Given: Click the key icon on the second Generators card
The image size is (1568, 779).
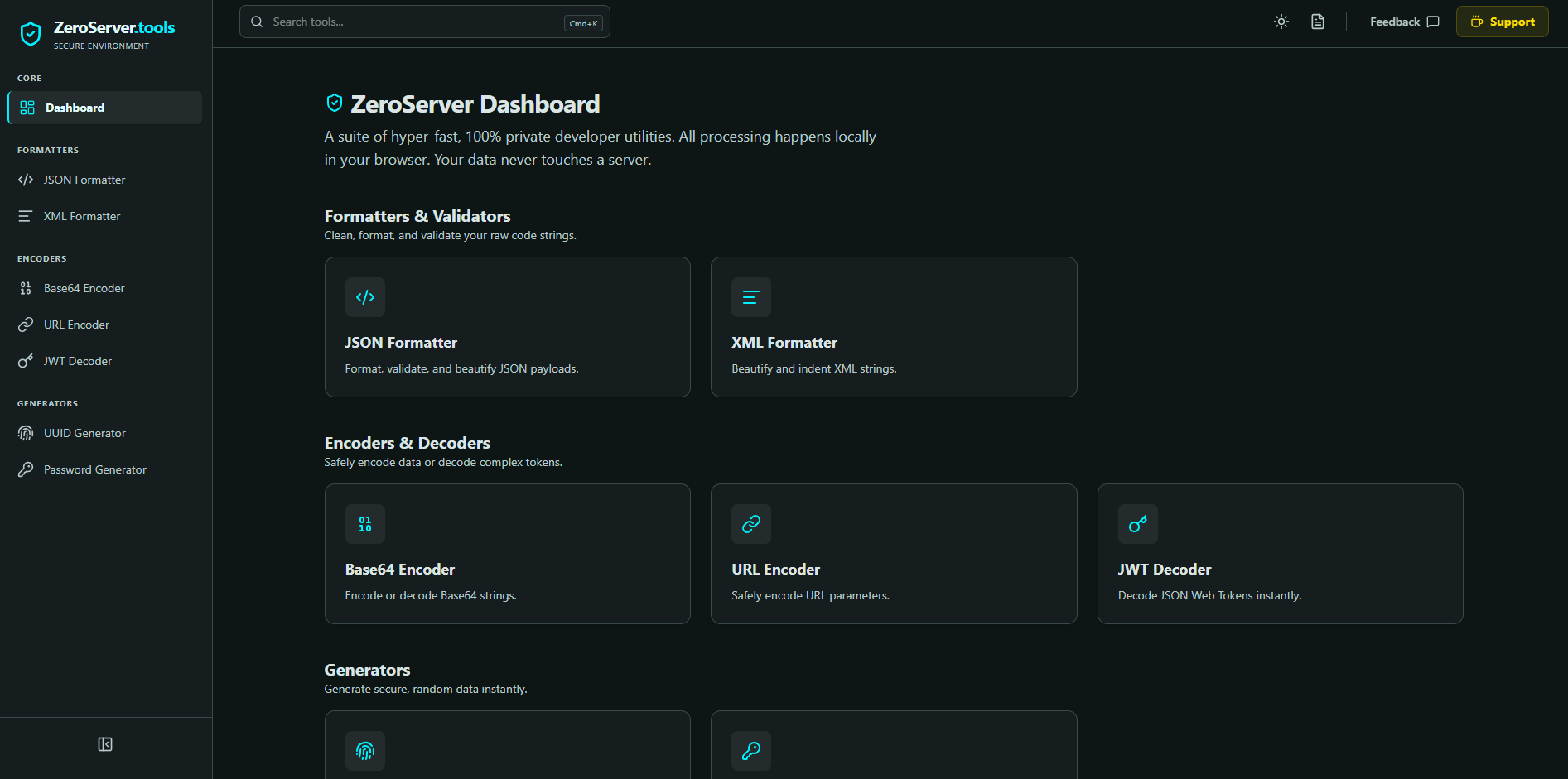Looking at the screenshot, I should click(751, 751).
